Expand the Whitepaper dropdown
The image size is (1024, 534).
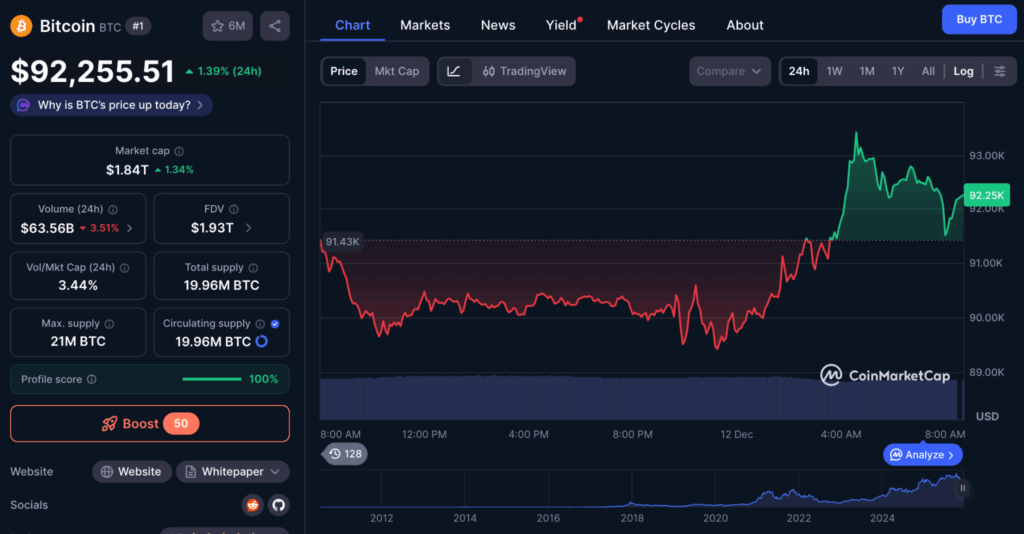(x=233, y=471)
